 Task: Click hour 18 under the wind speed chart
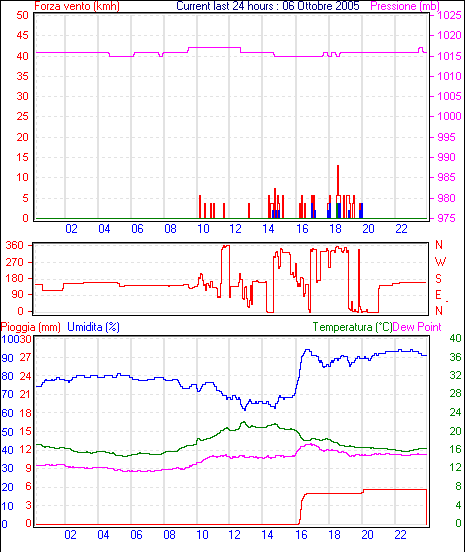(x=335, y=229)
